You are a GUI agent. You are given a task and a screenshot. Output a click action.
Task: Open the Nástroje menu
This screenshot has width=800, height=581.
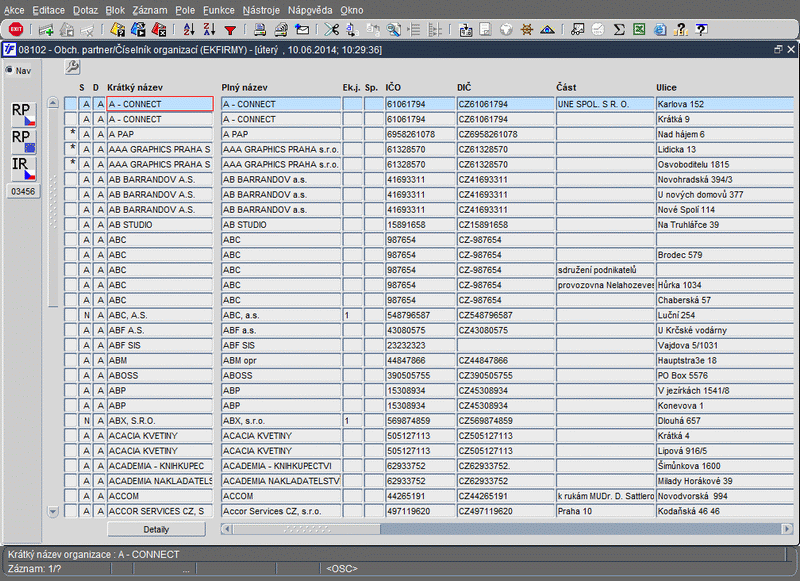click(261, 10)
